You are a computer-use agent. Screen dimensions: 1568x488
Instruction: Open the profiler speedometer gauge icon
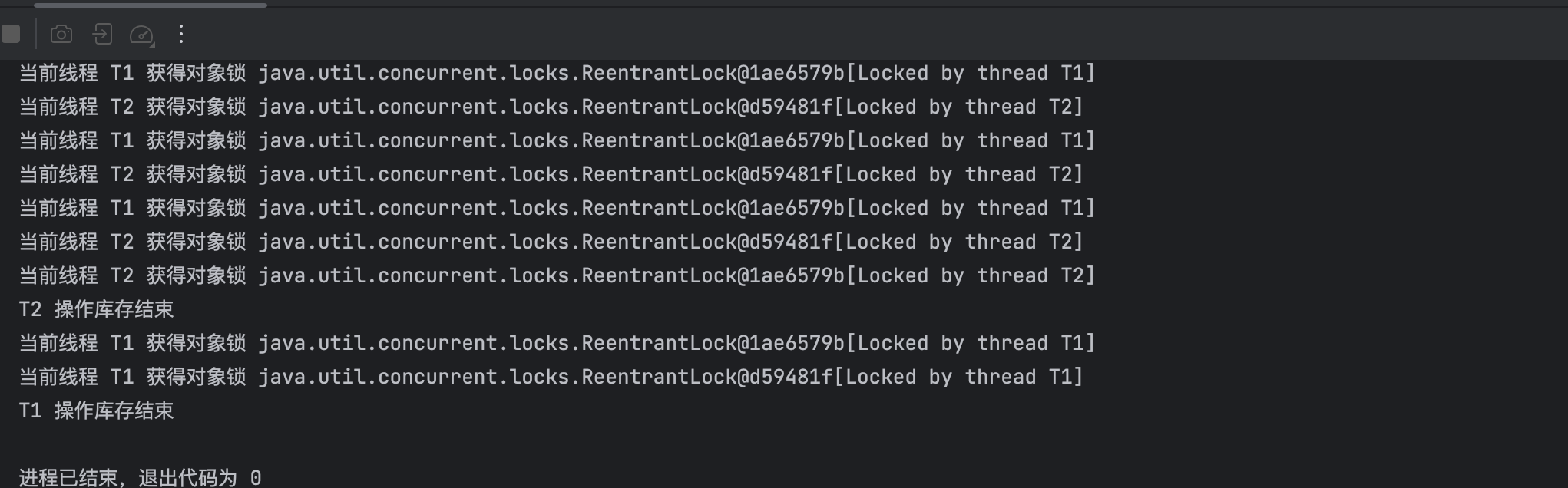click(141, 34)
